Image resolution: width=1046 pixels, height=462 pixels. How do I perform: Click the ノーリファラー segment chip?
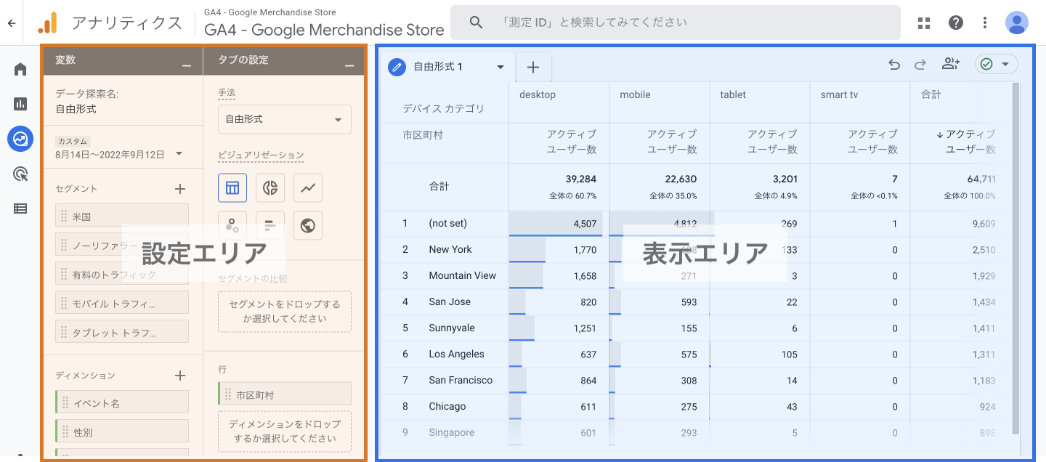[x=122, y=245]
